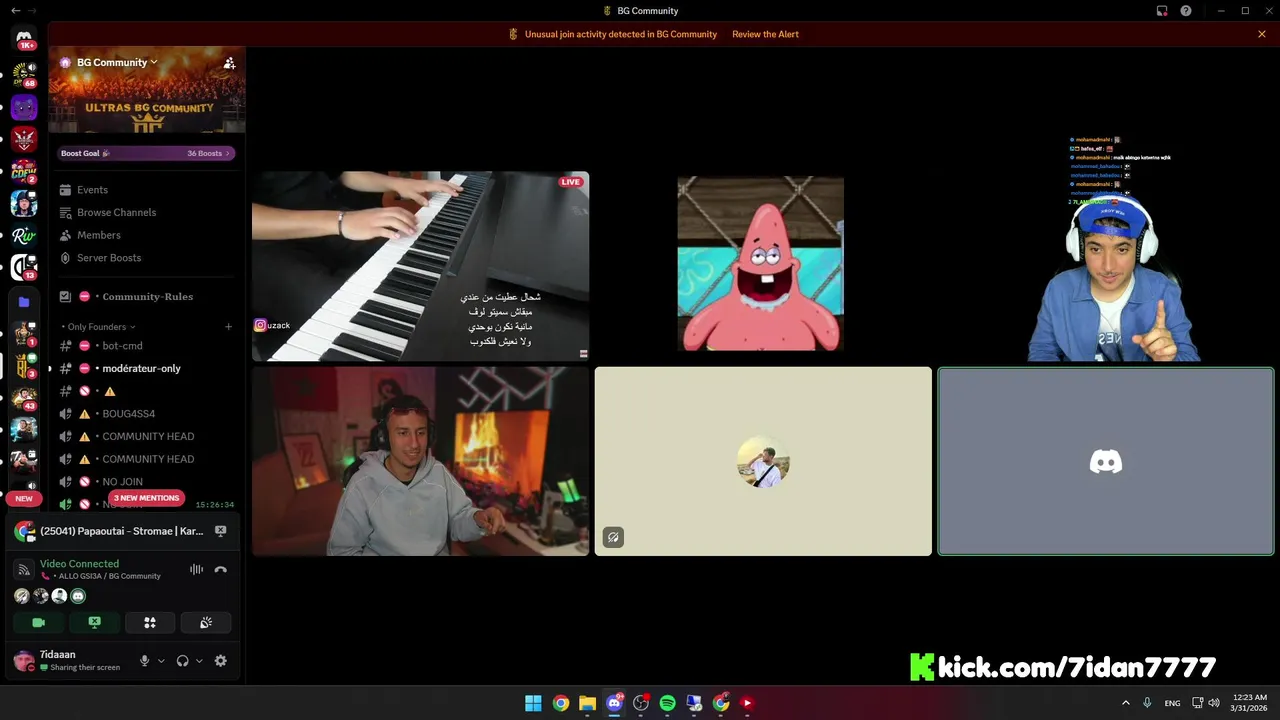Image resolution: width=1280 pixels, height=720 pixels.
Task: Open File Explorer from the taskbar
Action: click(587, 703)
